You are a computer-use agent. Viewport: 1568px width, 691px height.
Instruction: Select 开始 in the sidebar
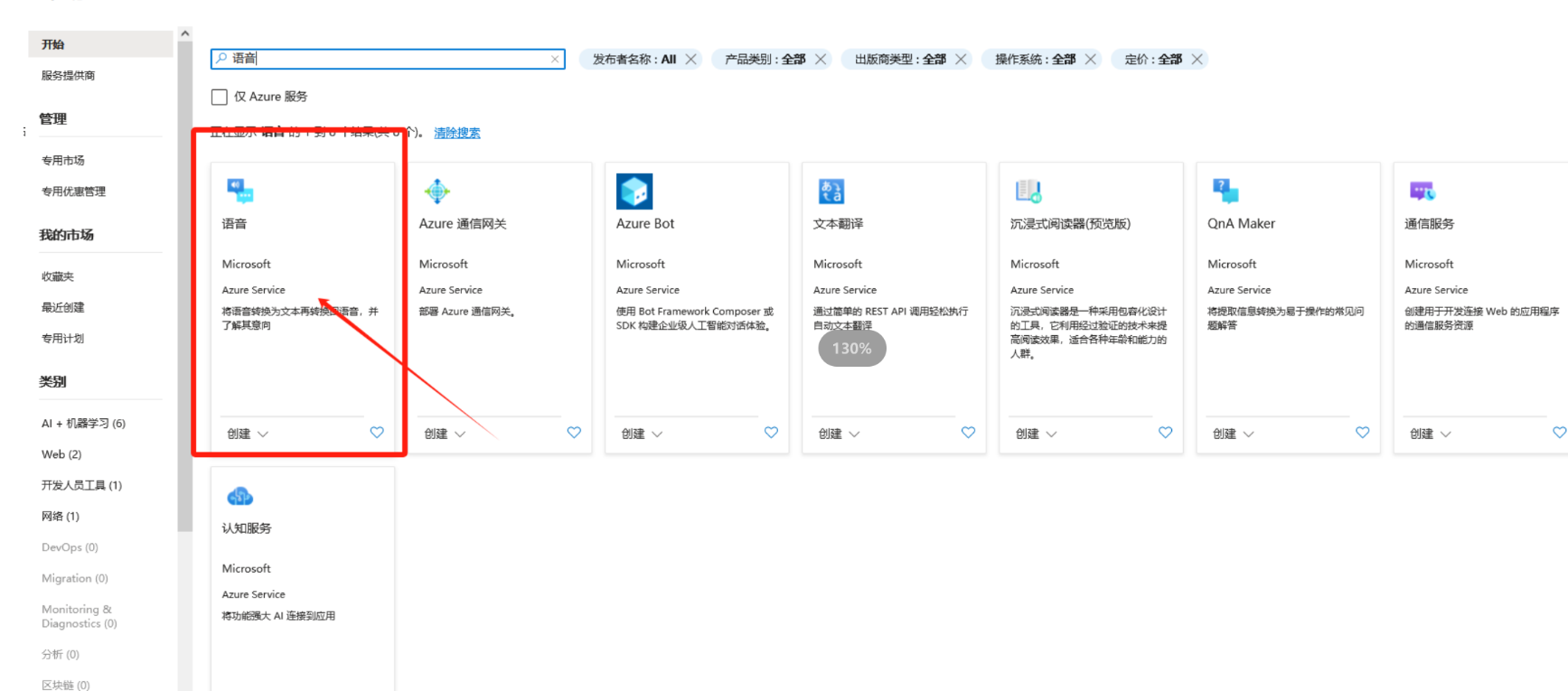tap(100, 44)
